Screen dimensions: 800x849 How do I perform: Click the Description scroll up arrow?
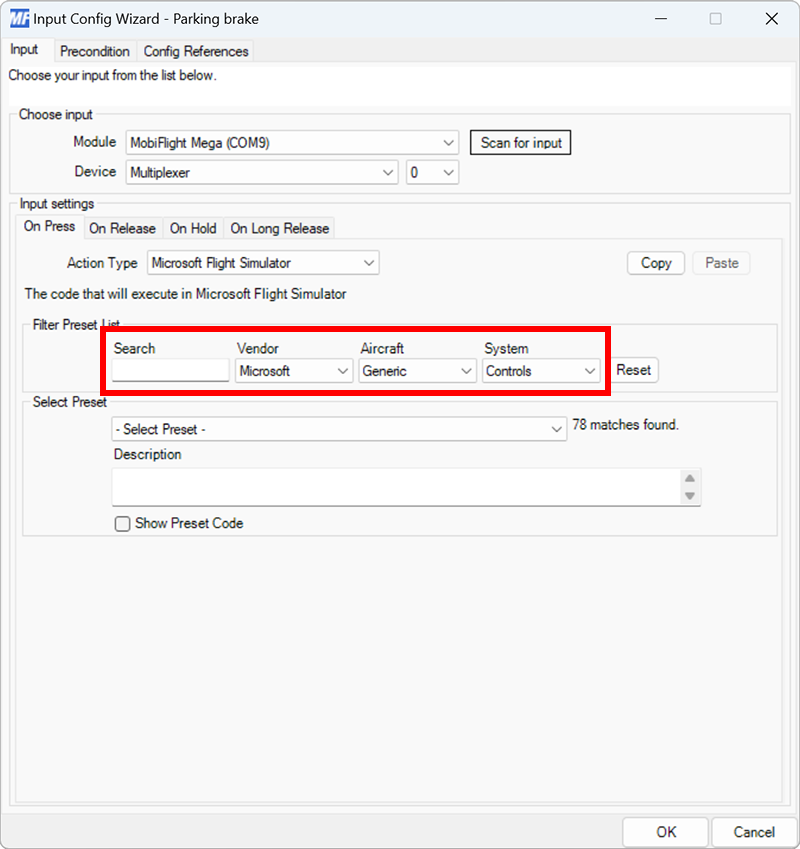(x=689, y=477)
